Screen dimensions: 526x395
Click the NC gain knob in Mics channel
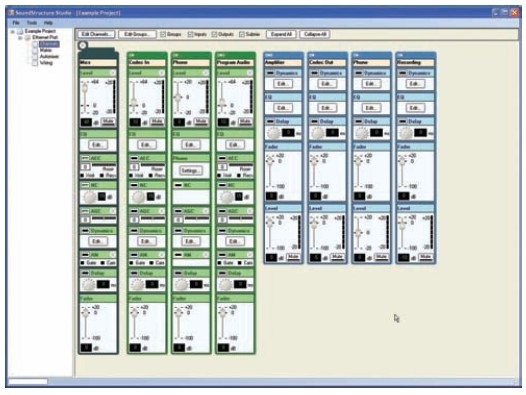coord(90,197)
